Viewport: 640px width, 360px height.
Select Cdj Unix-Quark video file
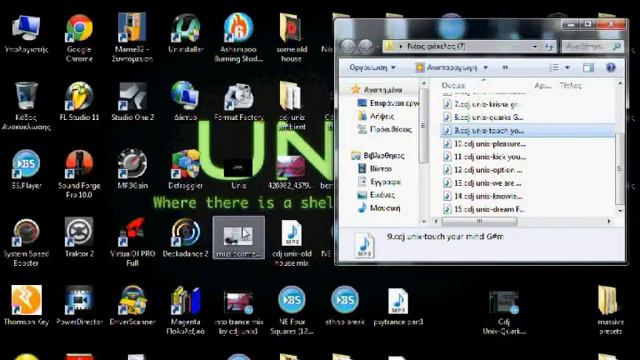[504, 312]
